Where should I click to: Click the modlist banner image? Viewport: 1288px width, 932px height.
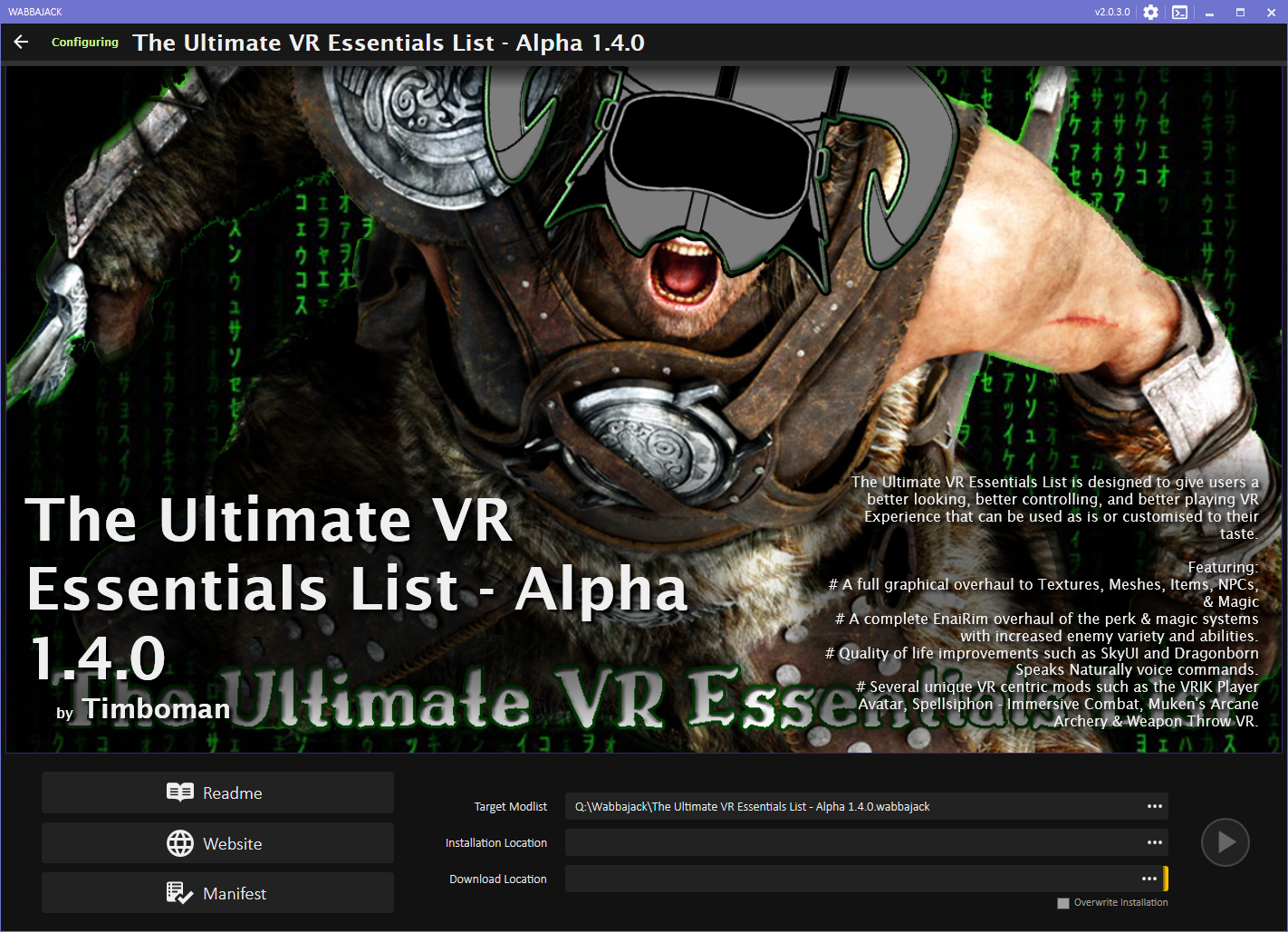coord(644,408)
